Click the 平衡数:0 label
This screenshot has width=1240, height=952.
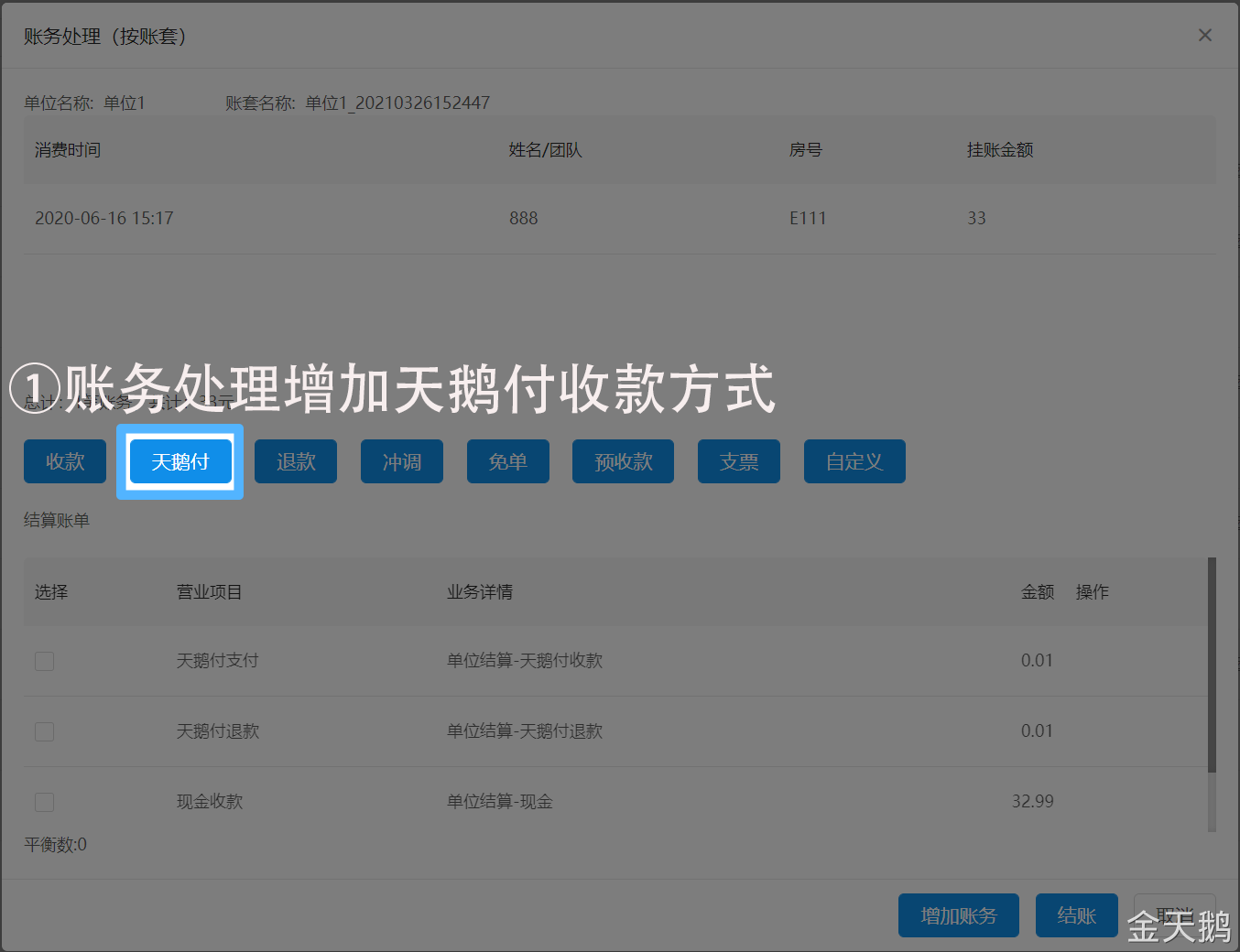[x=56, y=845]
